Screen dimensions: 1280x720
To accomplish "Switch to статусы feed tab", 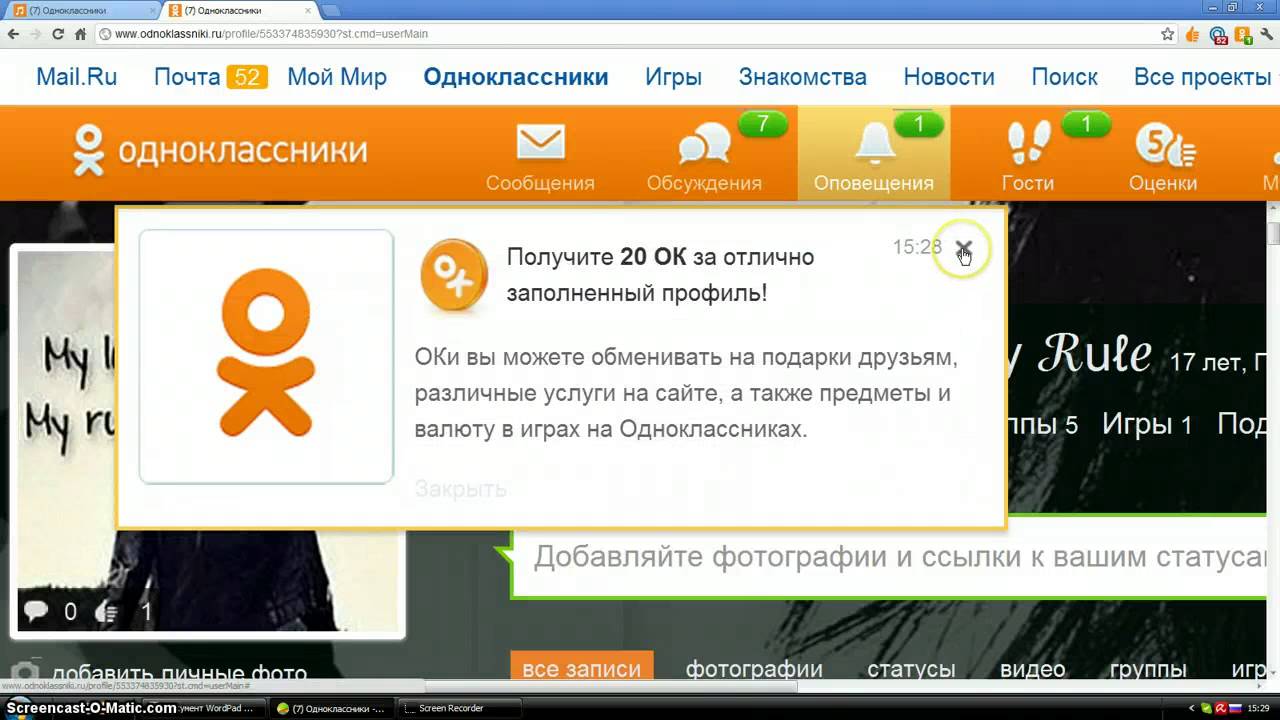I will coord(911,669).
